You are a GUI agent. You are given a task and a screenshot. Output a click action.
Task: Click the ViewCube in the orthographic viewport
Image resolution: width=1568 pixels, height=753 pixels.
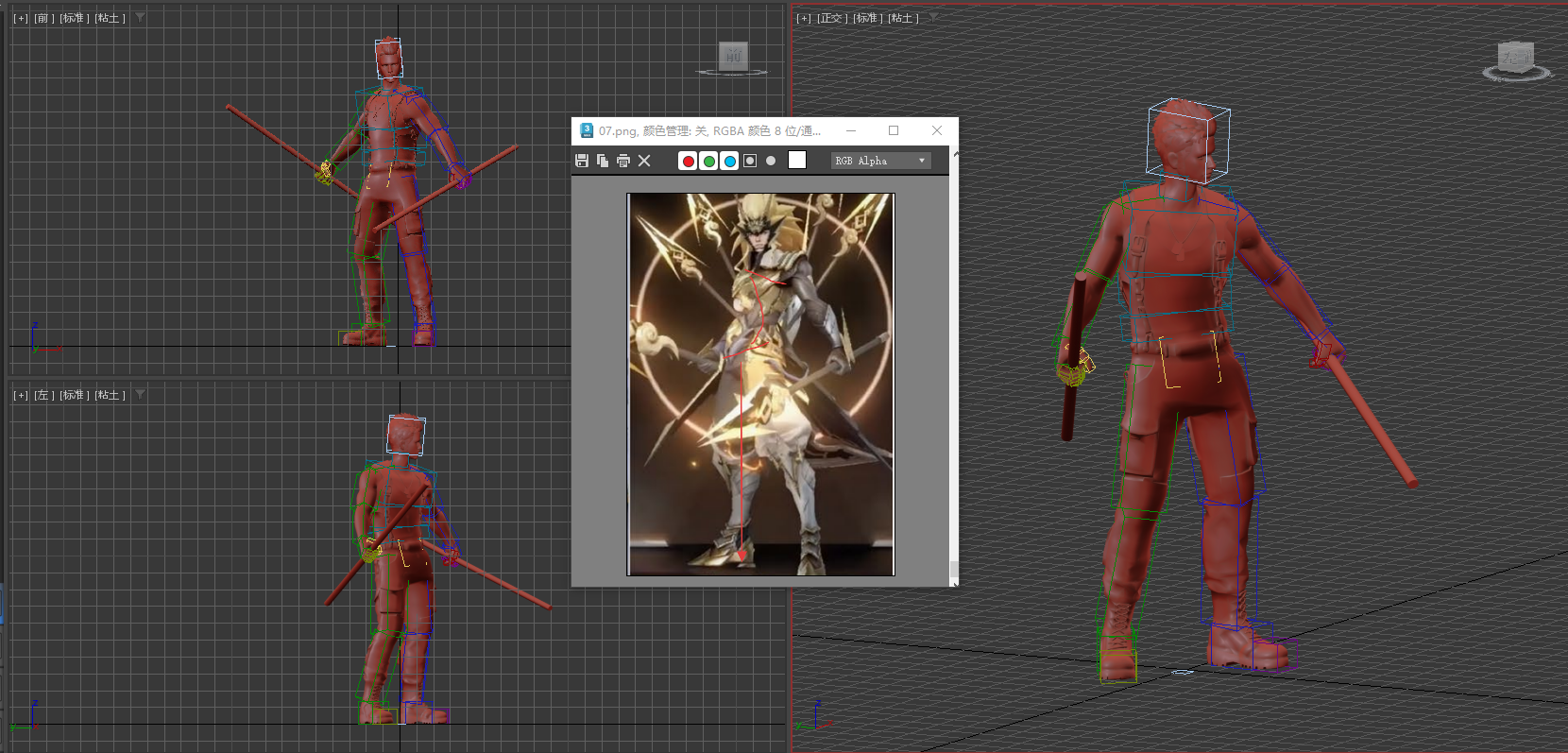point(1517,59)
